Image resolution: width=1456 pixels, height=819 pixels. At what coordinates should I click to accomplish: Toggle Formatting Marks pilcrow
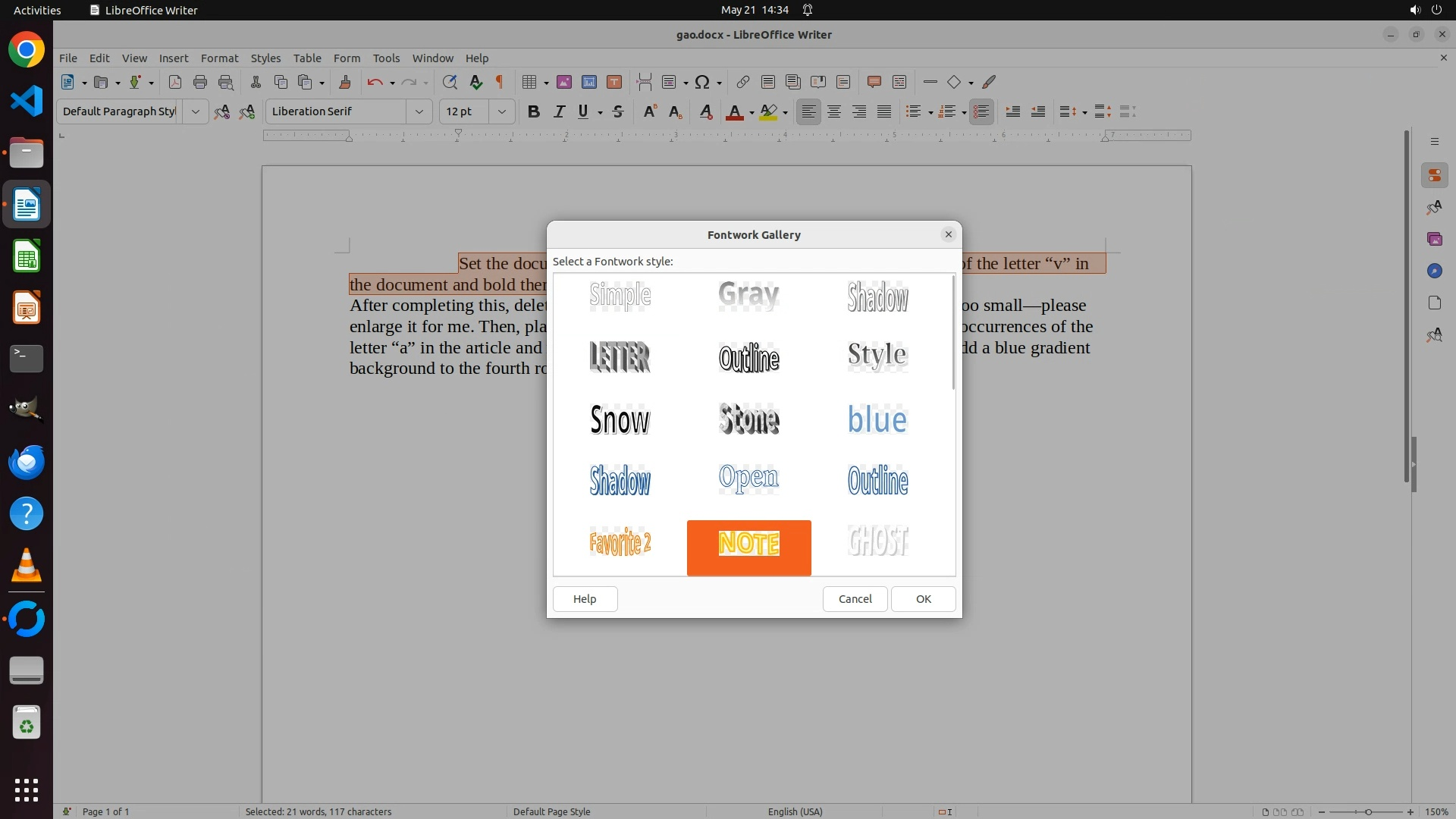click(x=500, y=82)
